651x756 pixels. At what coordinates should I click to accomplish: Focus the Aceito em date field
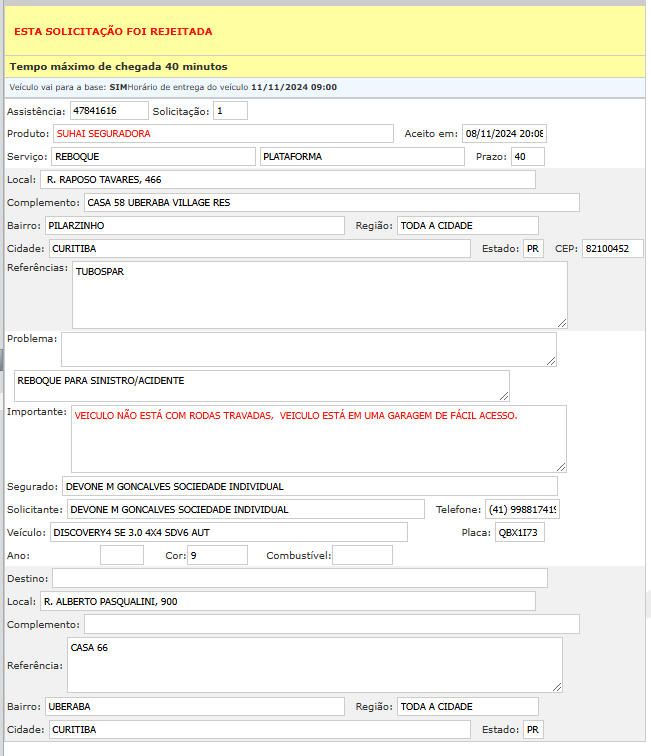(504, 134)
